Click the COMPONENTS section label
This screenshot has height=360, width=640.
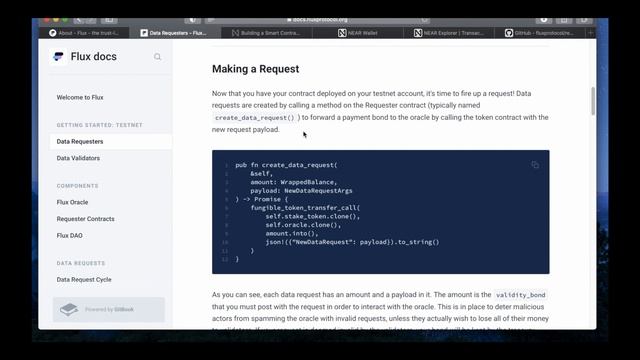coord(78,186)
